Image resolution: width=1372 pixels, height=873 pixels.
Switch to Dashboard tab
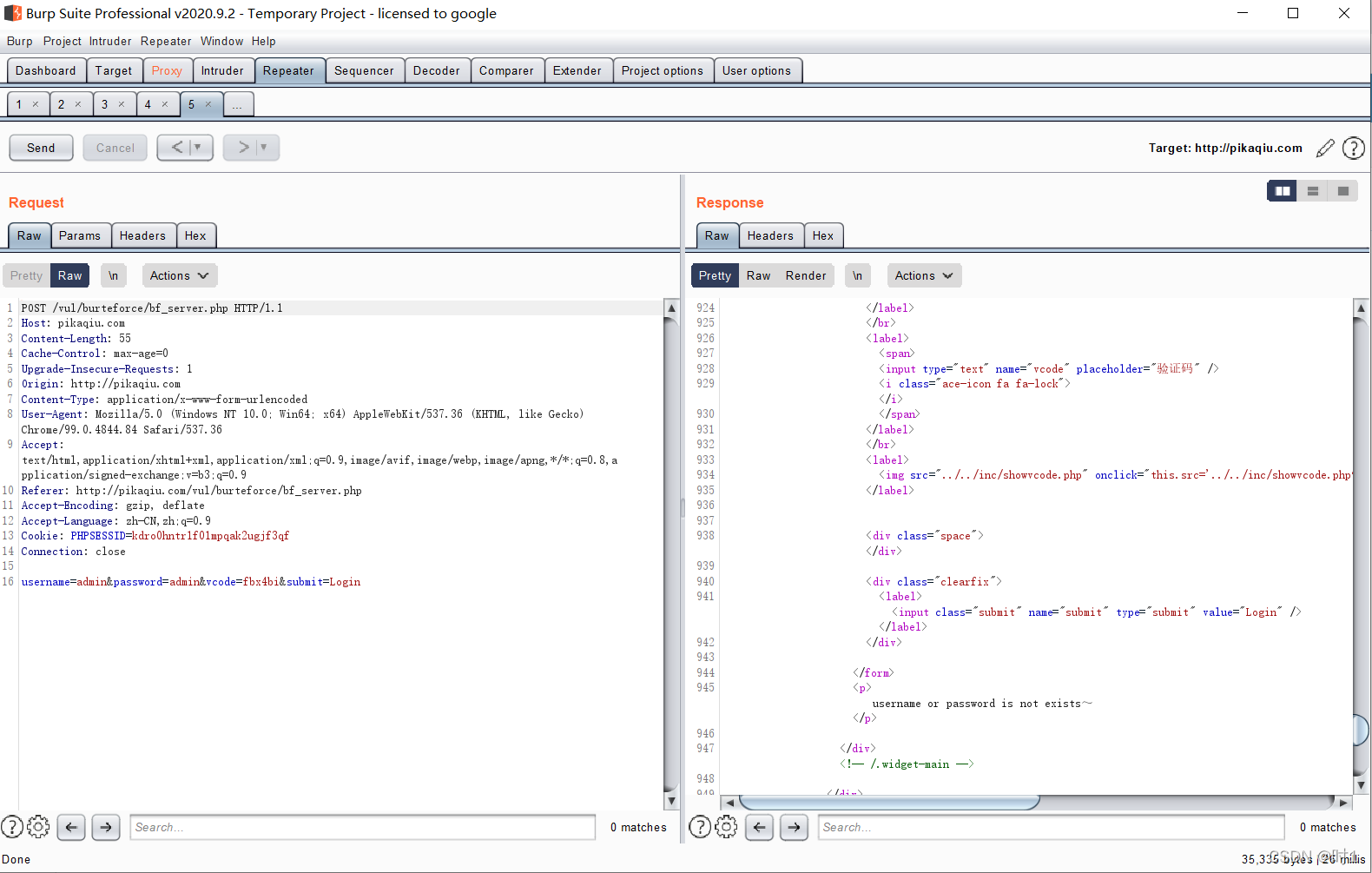click(46, 70)
